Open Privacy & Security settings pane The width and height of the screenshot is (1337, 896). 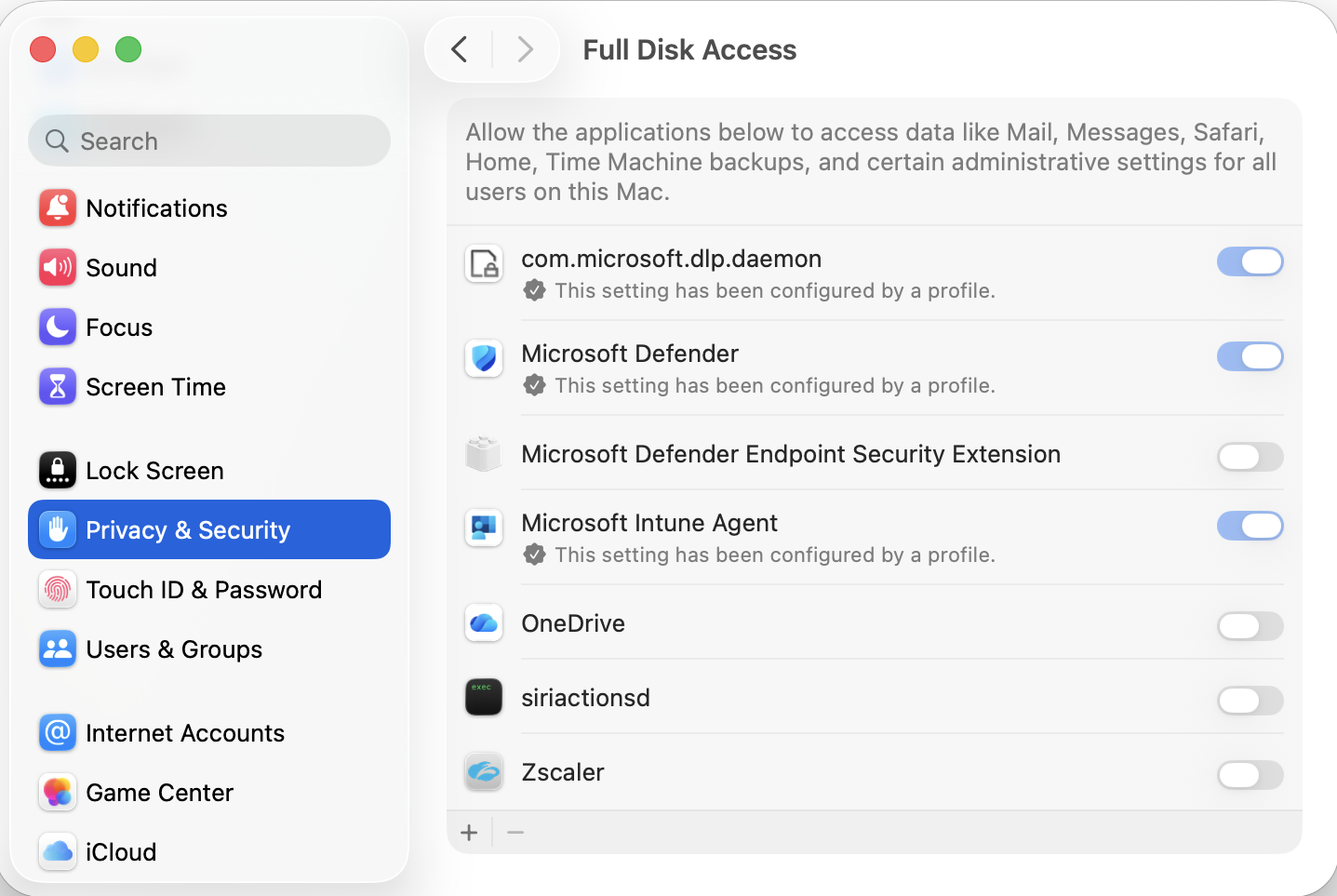(209, 529)
